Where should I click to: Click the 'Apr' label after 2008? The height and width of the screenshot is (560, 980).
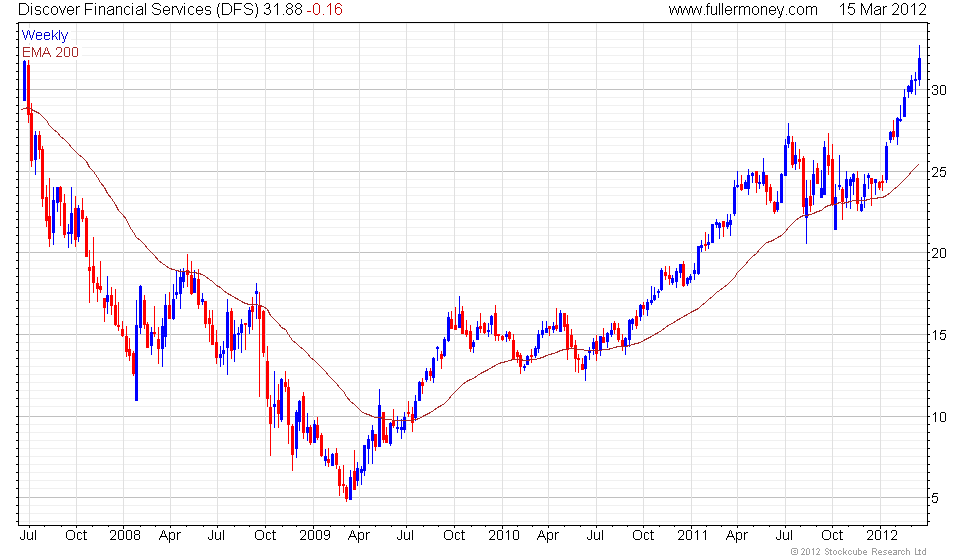pos(170,536)
